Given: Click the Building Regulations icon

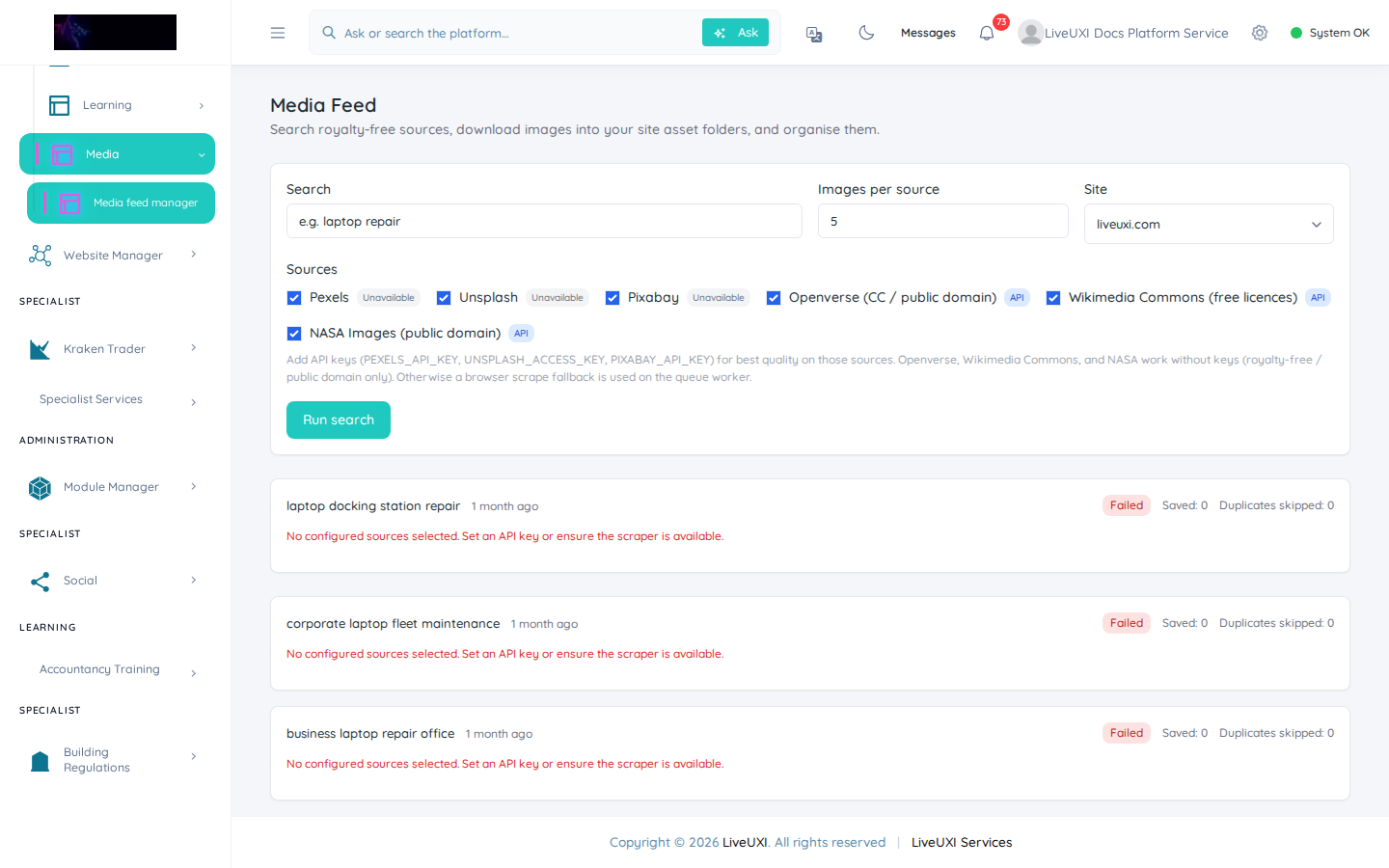Looking at the screenshot, I should tap(41, 761).
